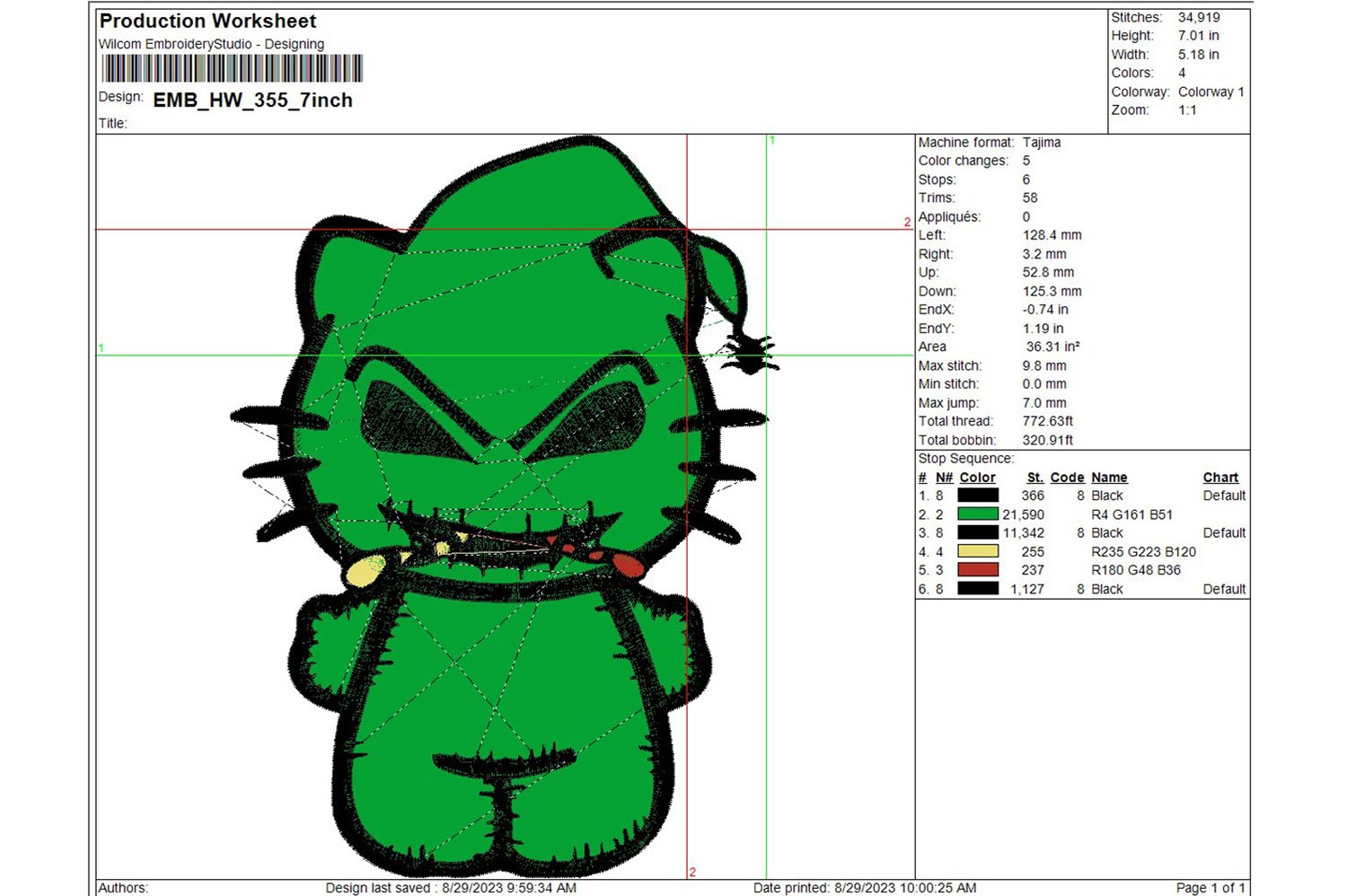Select the "St." column header
The width and height of the screenshot is (1347, 896).
(x=1035, y=478)
